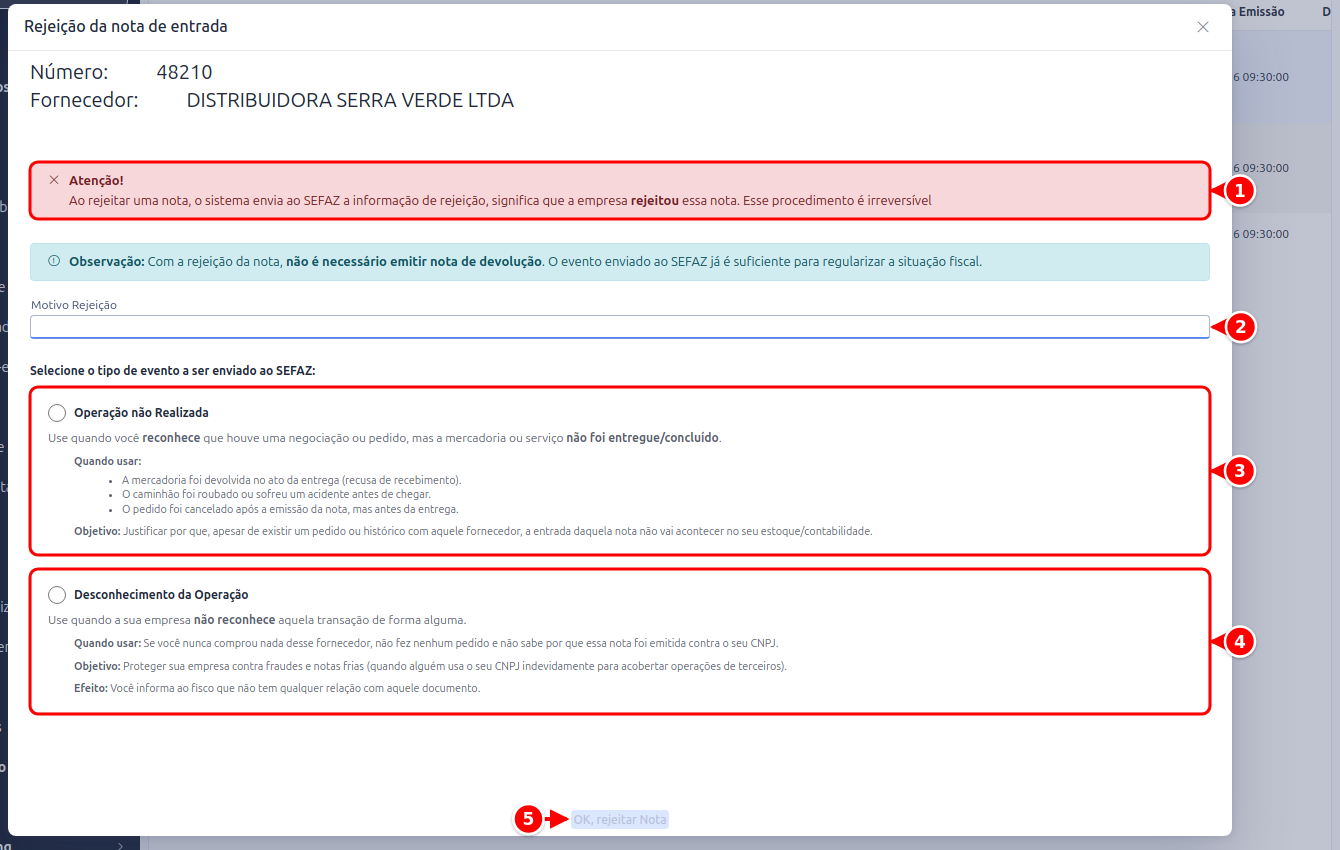Click 'Selecione o tipo de evento' heading

(173, 370)
